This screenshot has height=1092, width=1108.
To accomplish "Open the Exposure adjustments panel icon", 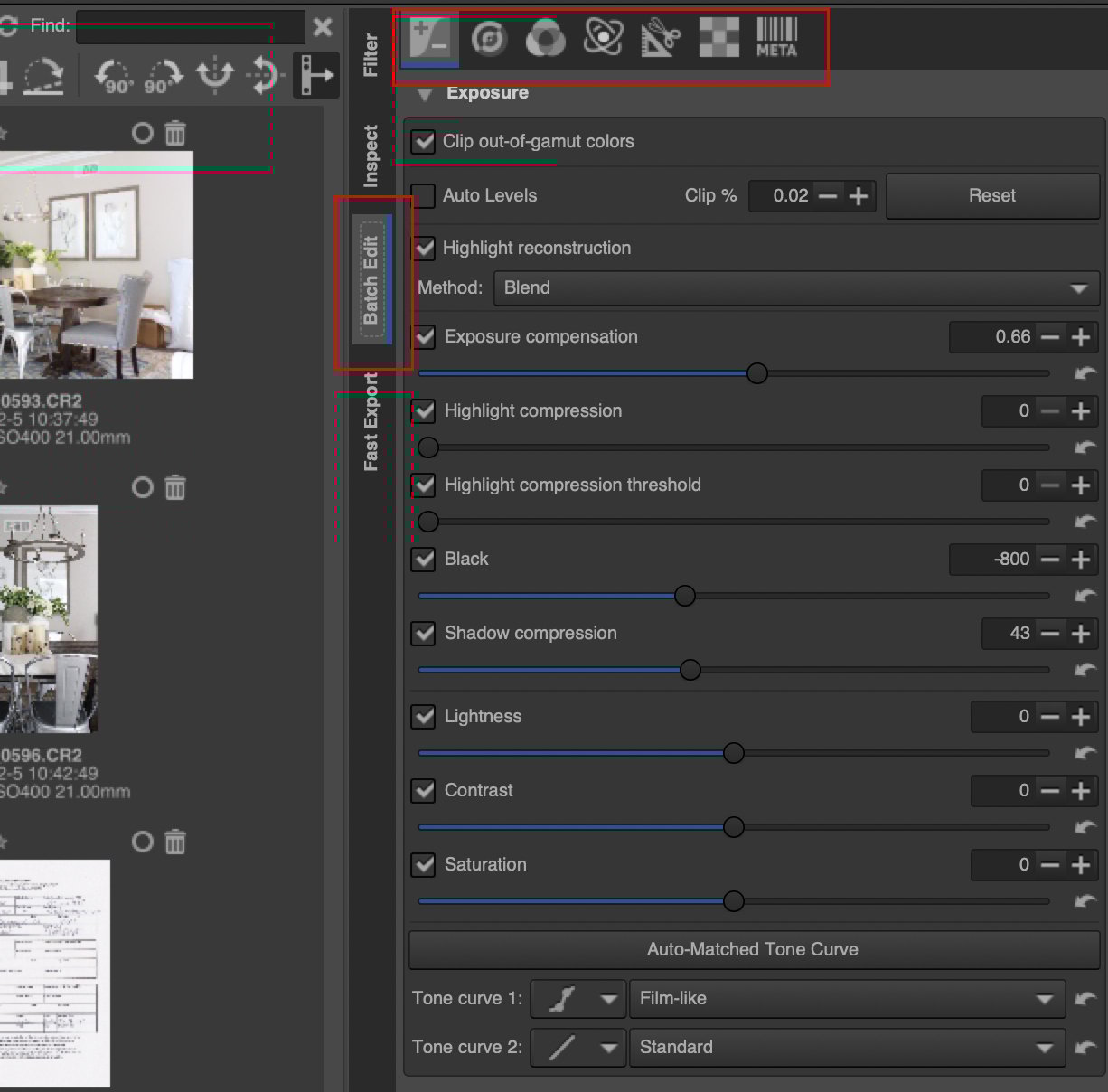I will [x=432, y=39].
